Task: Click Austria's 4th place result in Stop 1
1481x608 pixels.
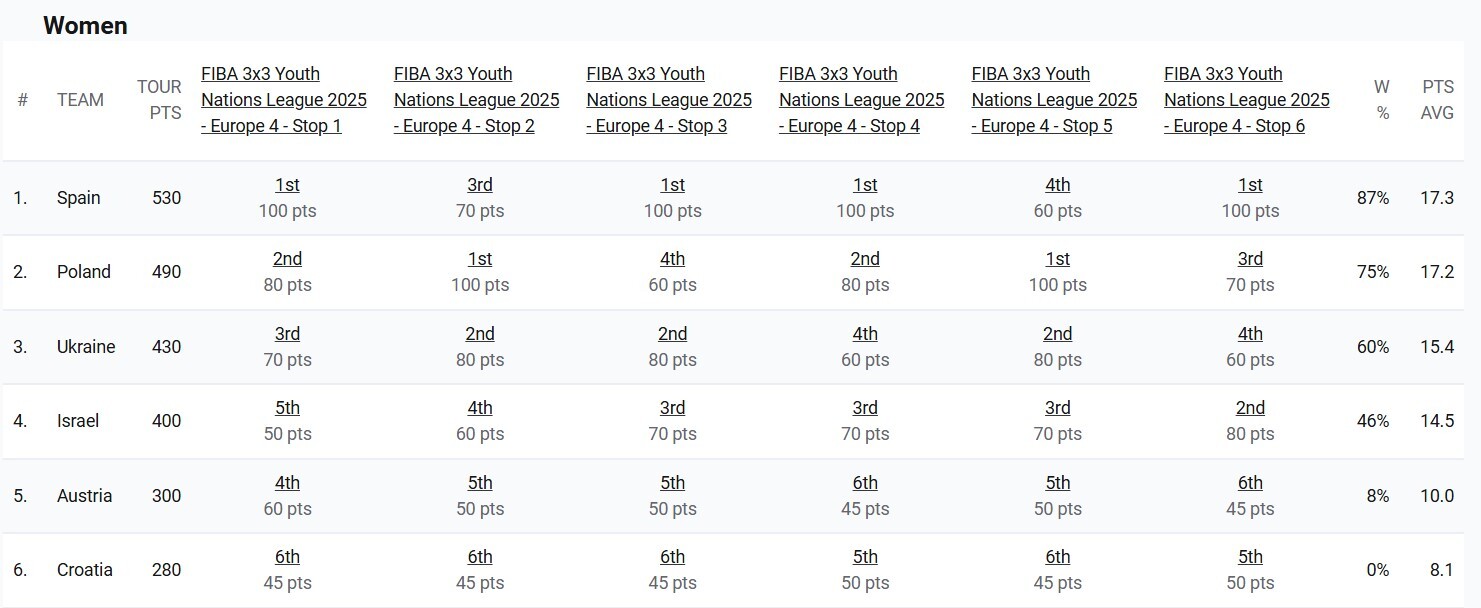Action: pyautogui.click(x=287, y=483)
